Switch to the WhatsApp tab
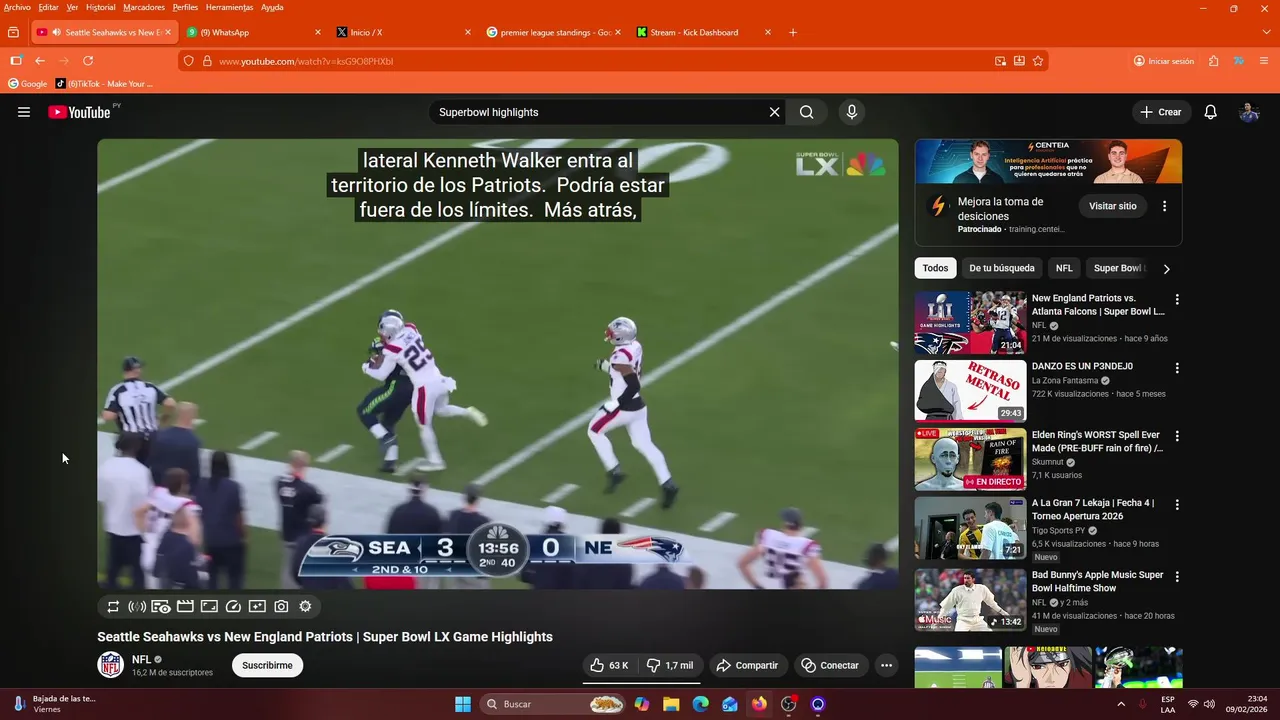The image size is (1280, 720). click(255, 32)
